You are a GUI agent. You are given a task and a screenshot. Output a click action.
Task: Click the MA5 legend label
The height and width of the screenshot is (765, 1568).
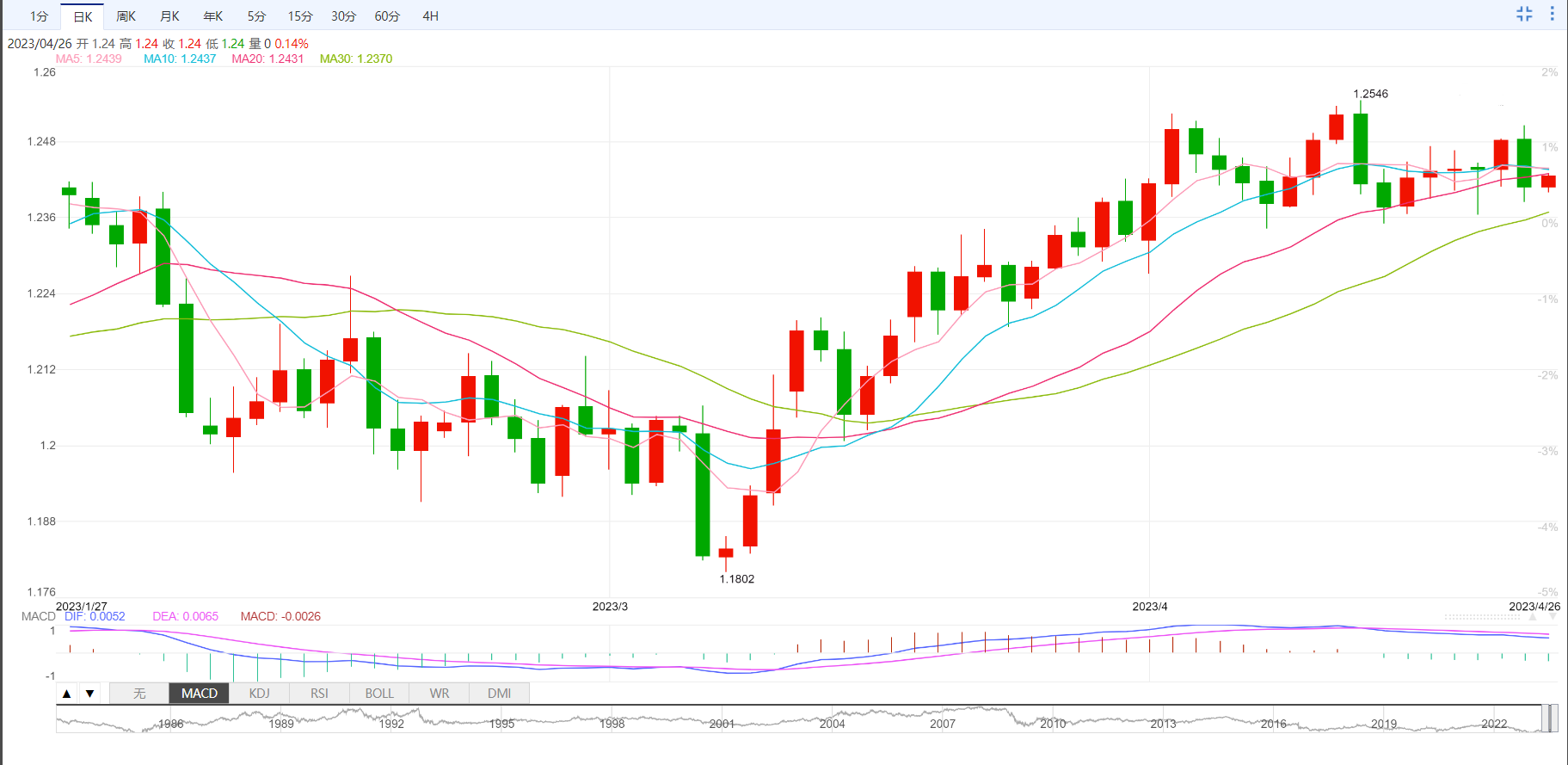click(x=89, y=59)
